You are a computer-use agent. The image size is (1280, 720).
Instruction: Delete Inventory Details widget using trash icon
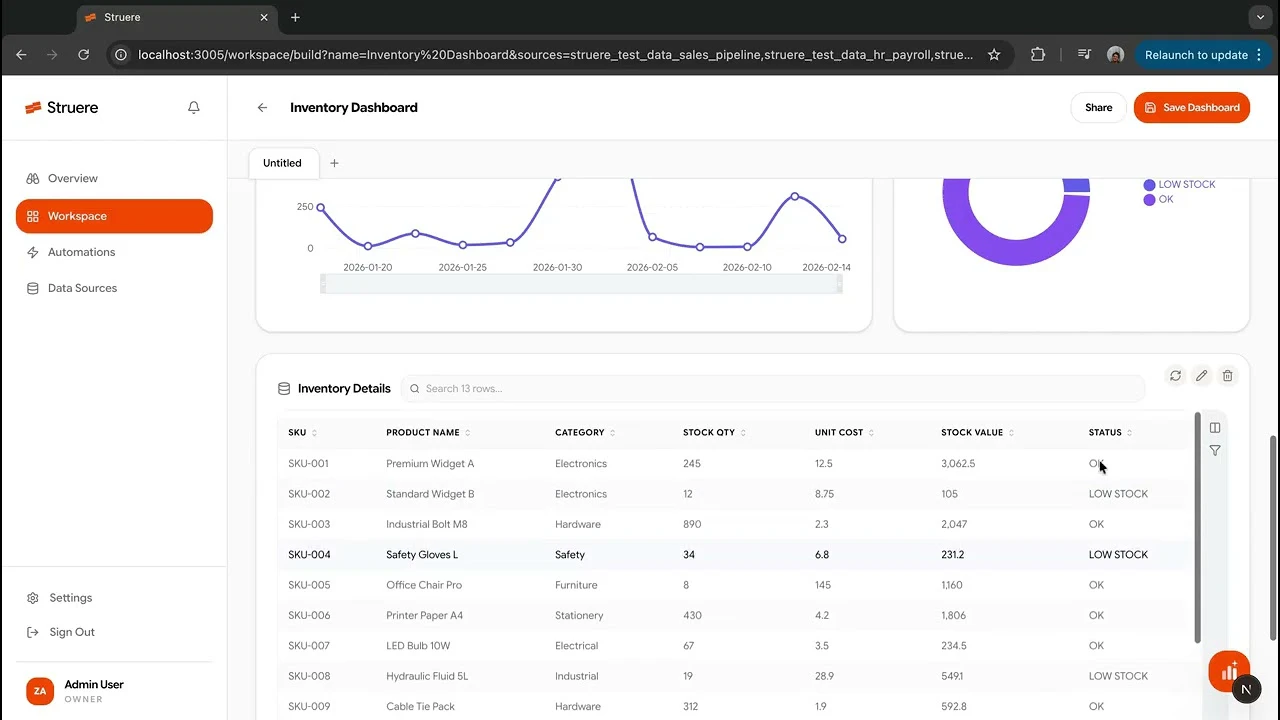point(1227,376)
